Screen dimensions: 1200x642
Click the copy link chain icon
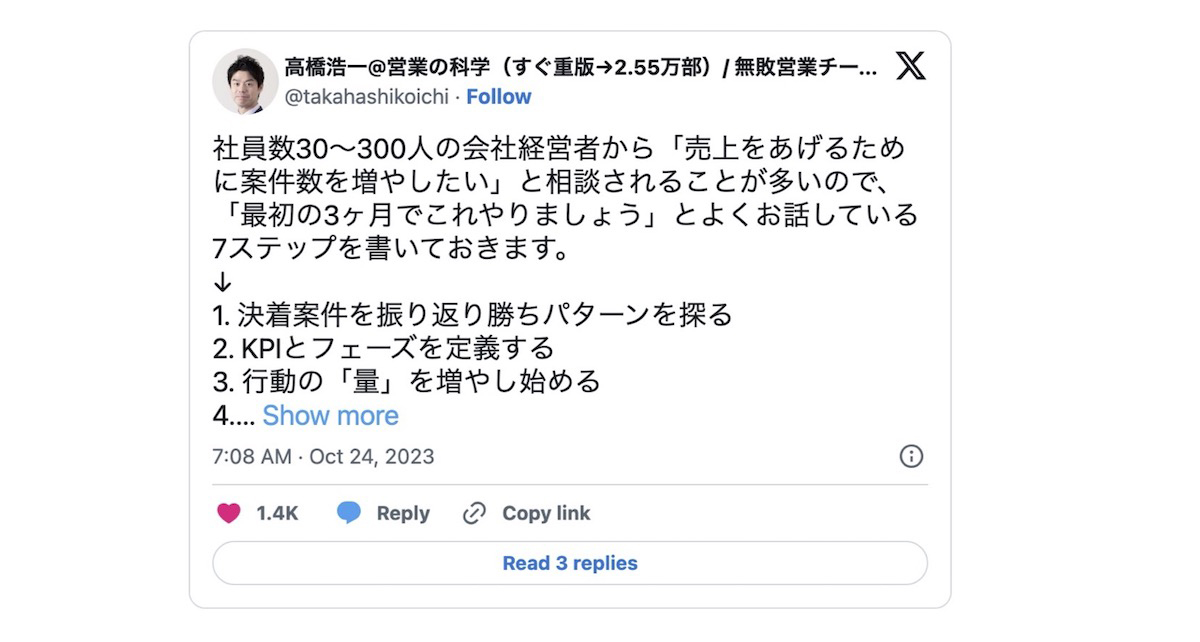pyautogui.click(x=474, y=513)
